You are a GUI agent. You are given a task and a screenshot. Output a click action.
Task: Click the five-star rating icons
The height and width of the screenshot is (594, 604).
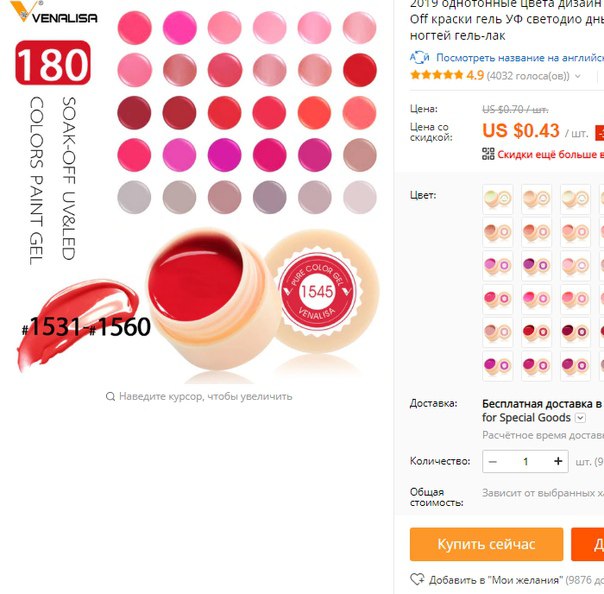tap(437, 75)
